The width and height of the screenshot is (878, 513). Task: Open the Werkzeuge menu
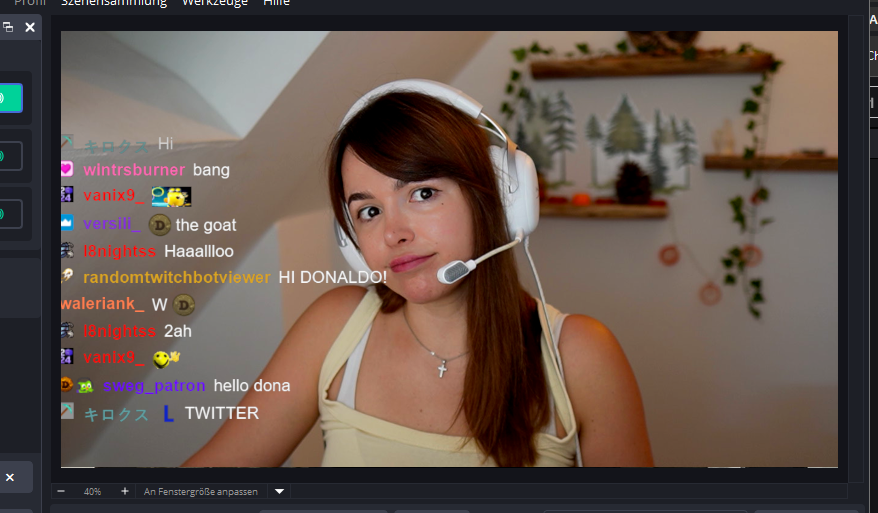point(214,3)
